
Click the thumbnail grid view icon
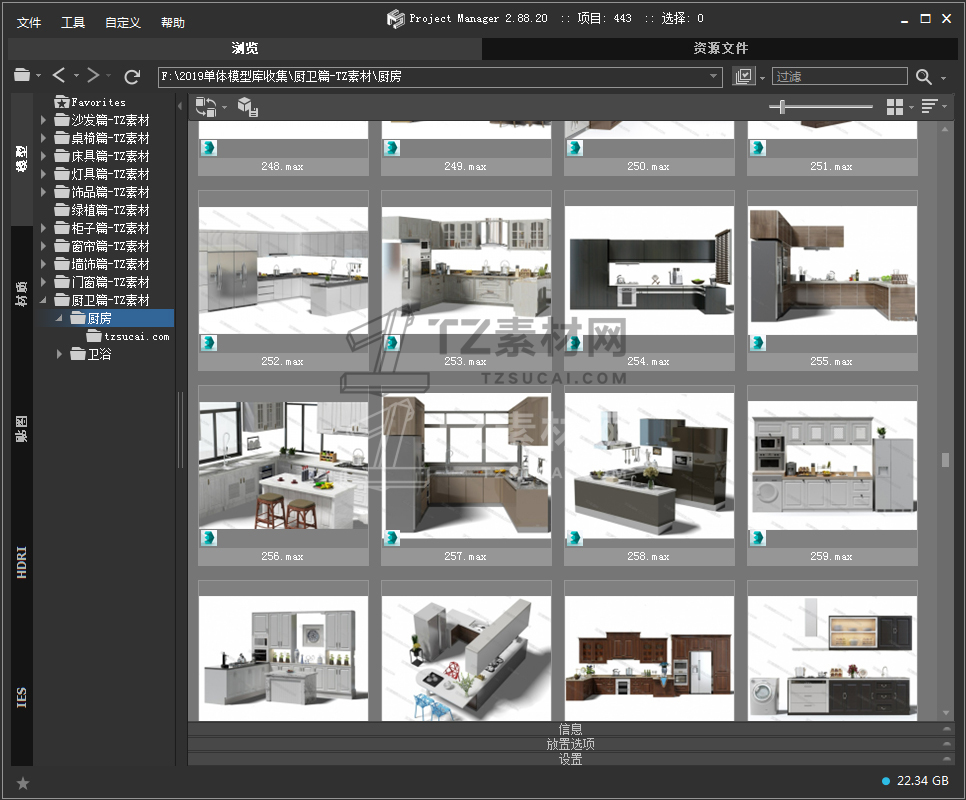(x=895, y=107)
